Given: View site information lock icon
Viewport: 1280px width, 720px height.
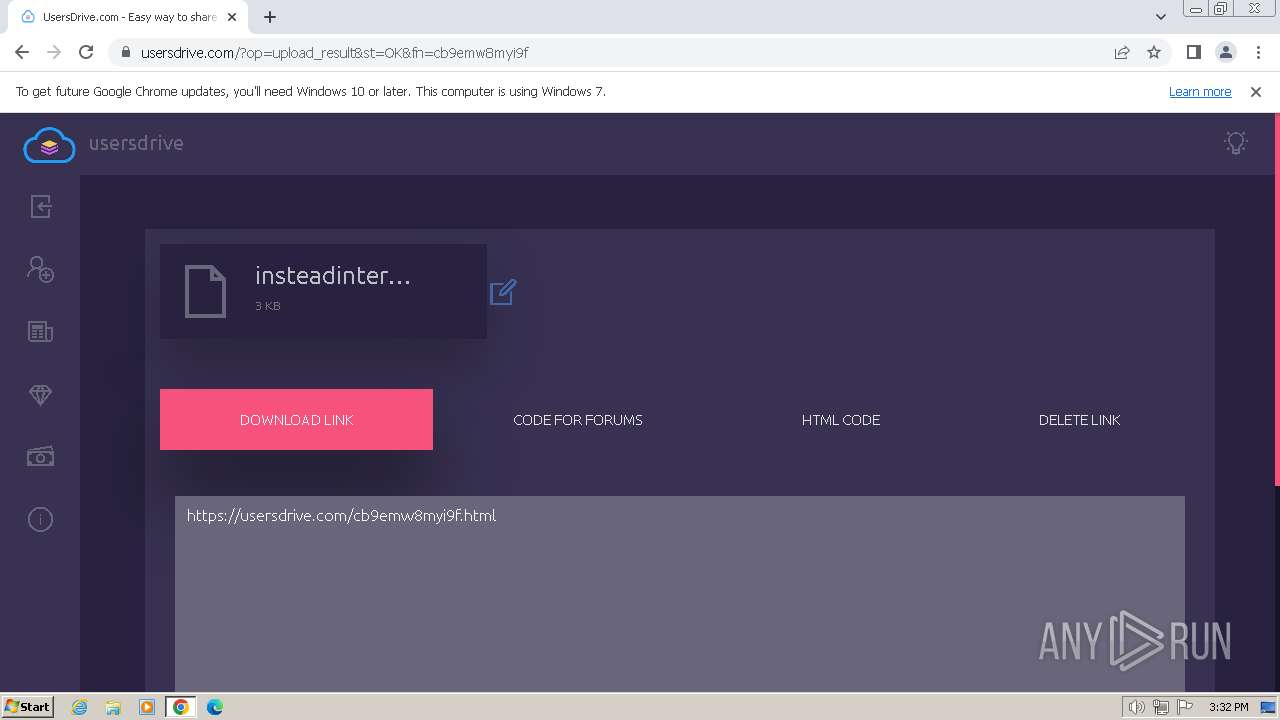Looking at the screenshot, I should tap(125, 53).
